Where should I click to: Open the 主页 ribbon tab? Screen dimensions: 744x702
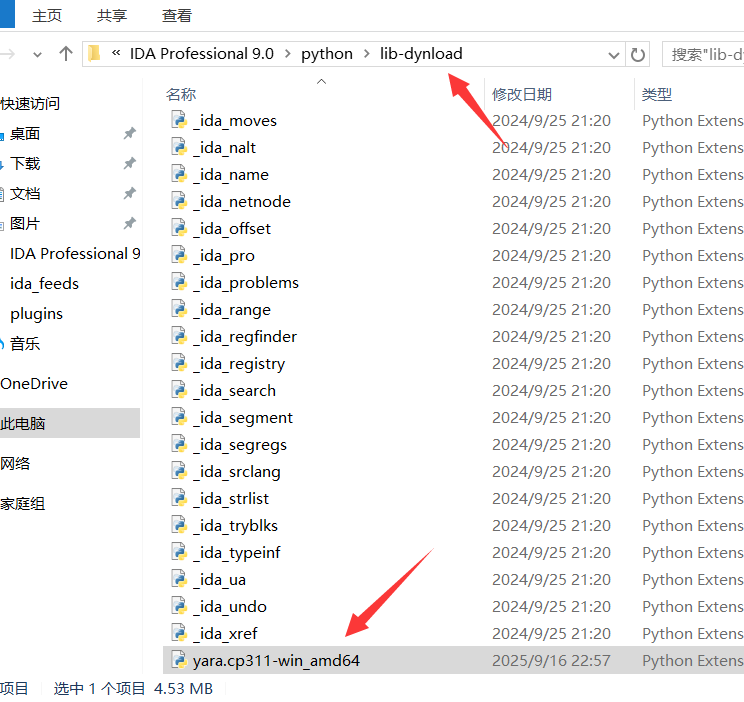click(x=47, y=16)
